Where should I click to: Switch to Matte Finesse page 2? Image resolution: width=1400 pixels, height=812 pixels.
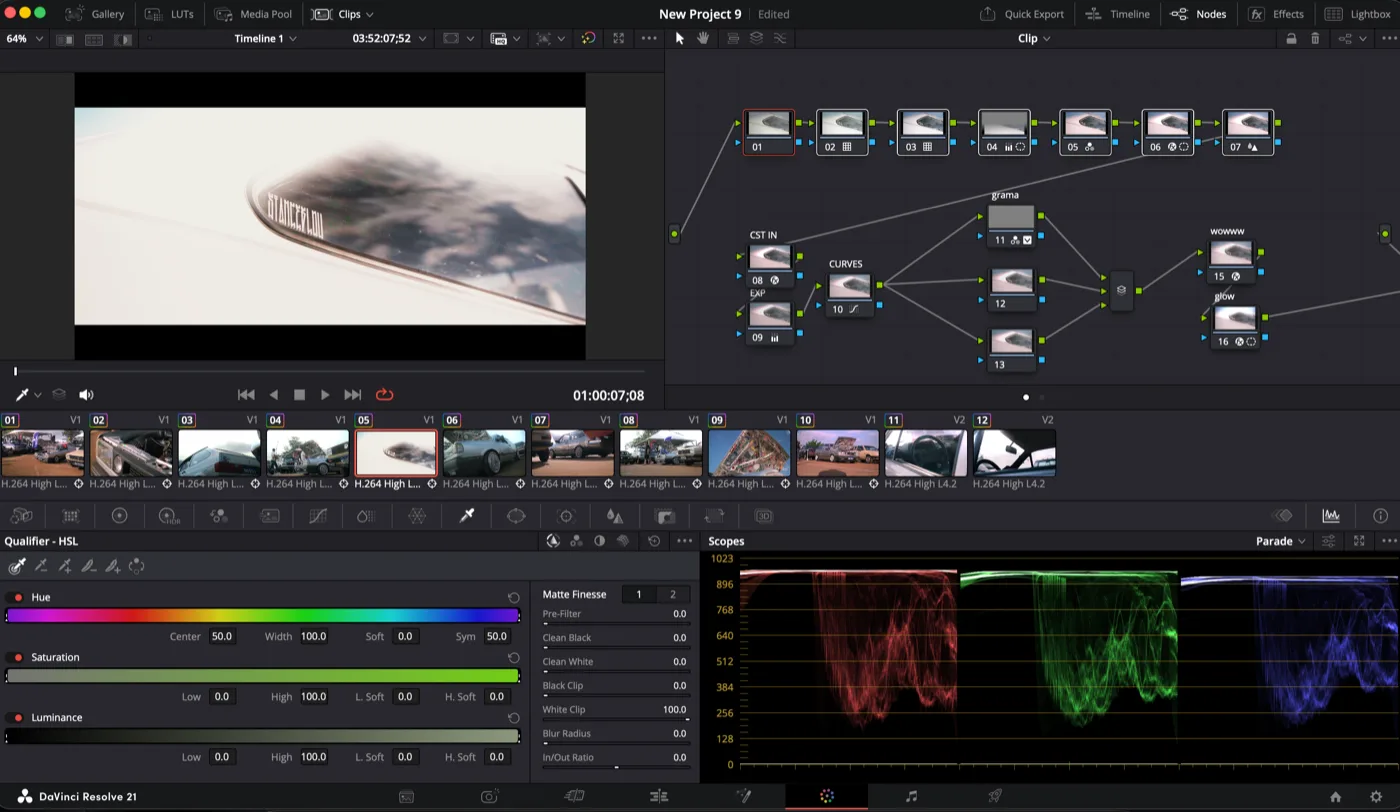tap(672, 594)
